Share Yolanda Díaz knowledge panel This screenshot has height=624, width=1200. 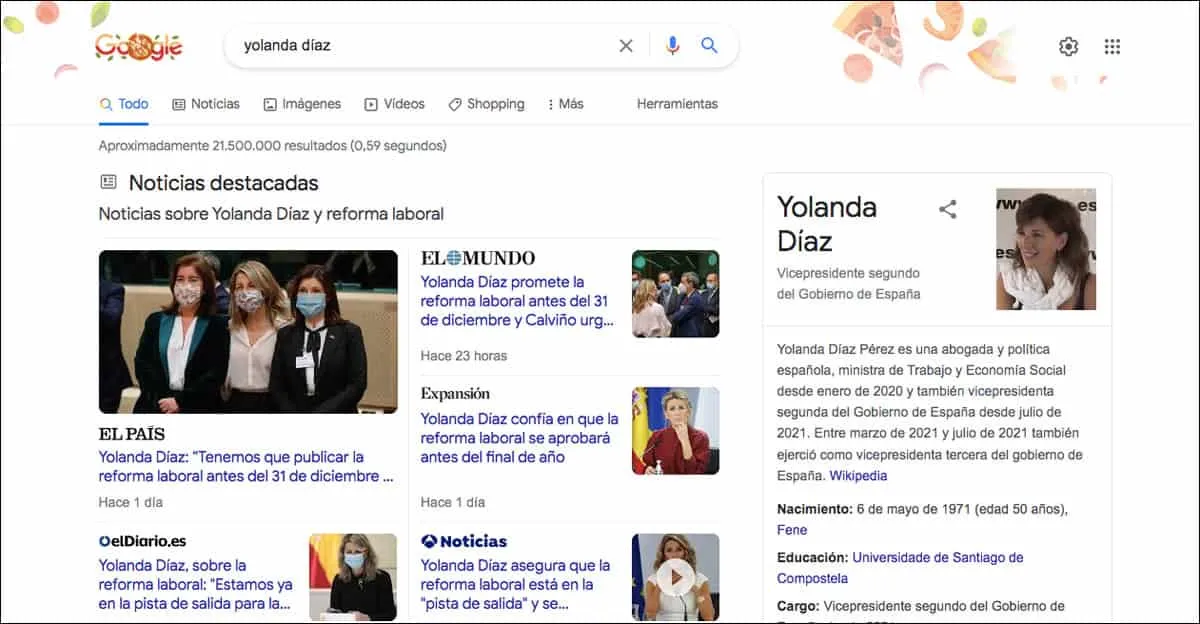948,209
